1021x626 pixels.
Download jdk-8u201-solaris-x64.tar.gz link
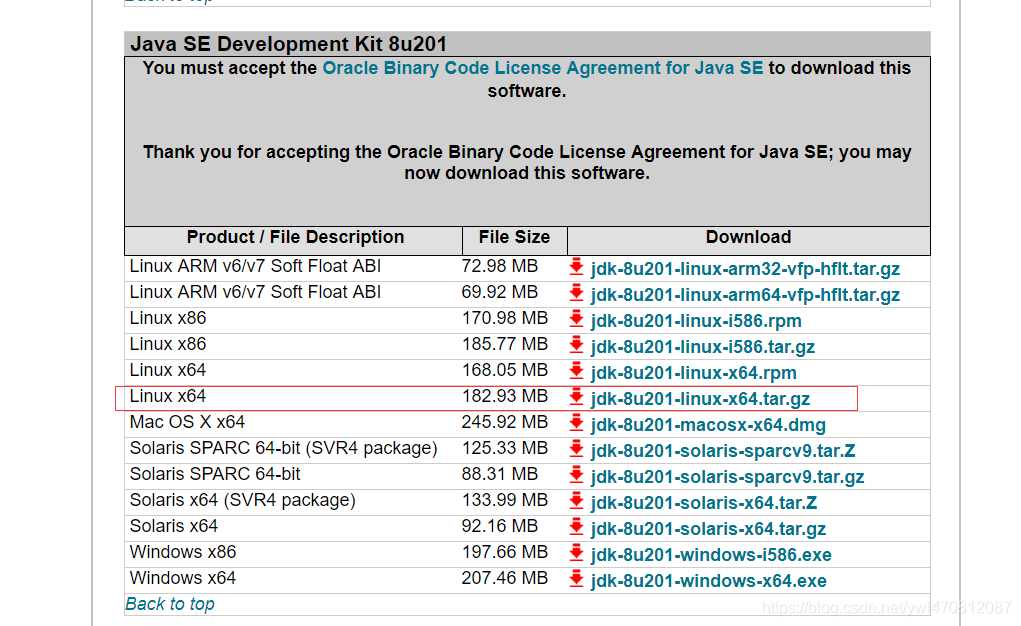point(708,530)
